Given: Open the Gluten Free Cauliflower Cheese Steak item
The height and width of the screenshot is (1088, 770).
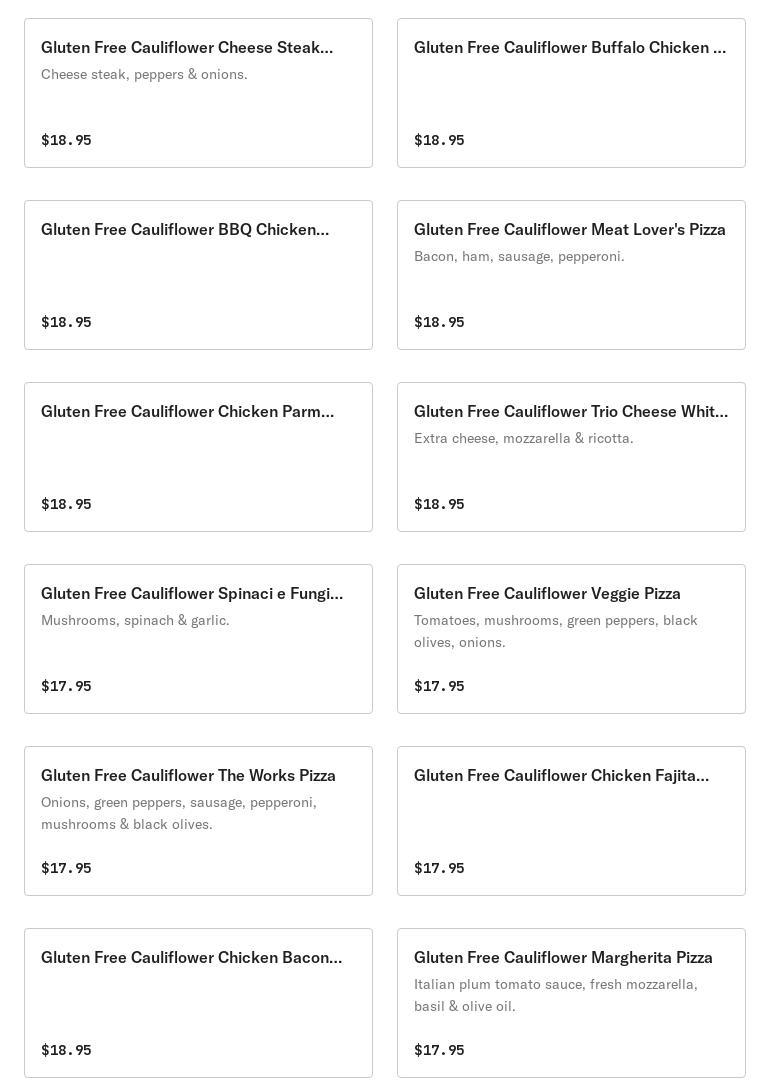Looking at the screenshot, I should click(x=187, y=48).
